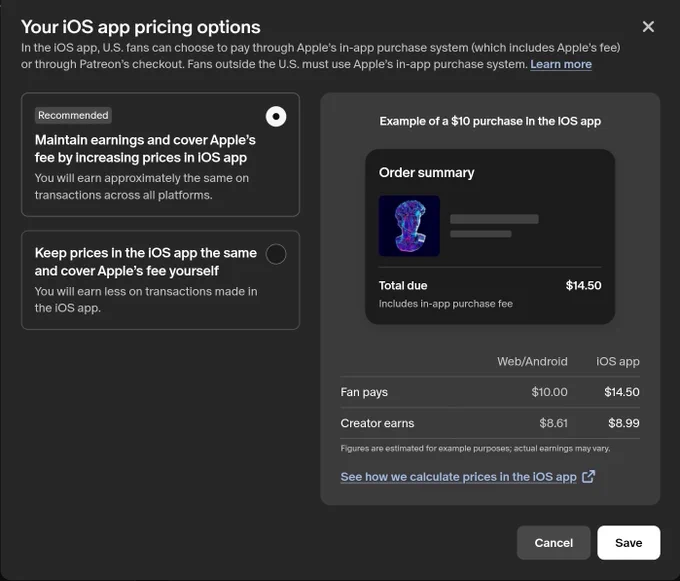Close the iOS pricing options dialog
Screen dimensions: 680x581
click(648, 27)
